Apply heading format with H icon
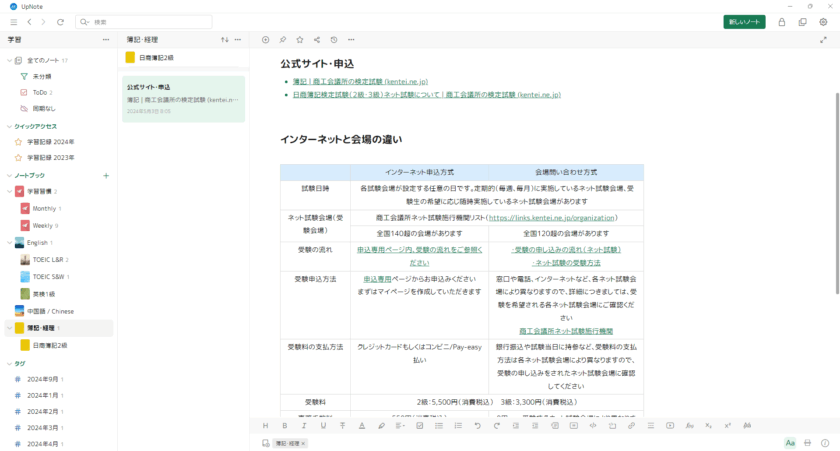Screen dimensions: 840x451 point(265,426)
